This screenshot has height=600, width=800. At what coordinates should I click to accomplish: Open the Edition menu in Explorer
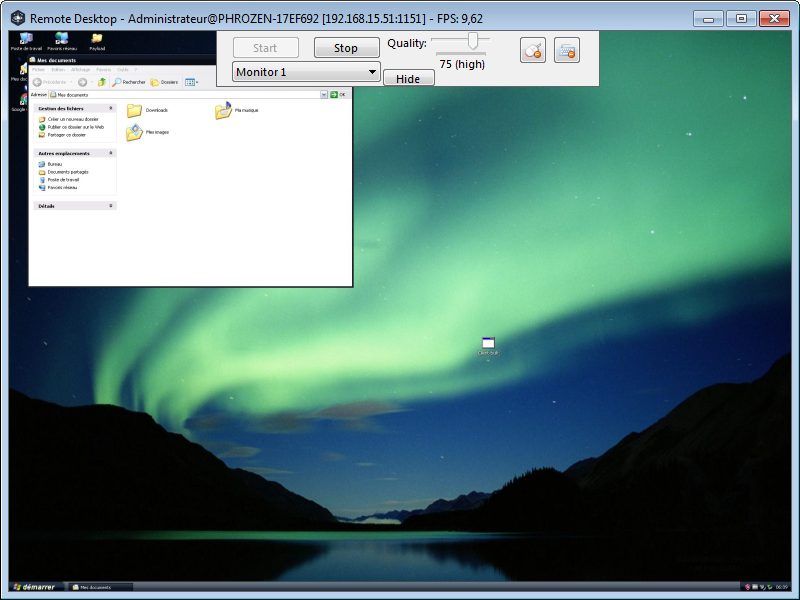(57, 69)
